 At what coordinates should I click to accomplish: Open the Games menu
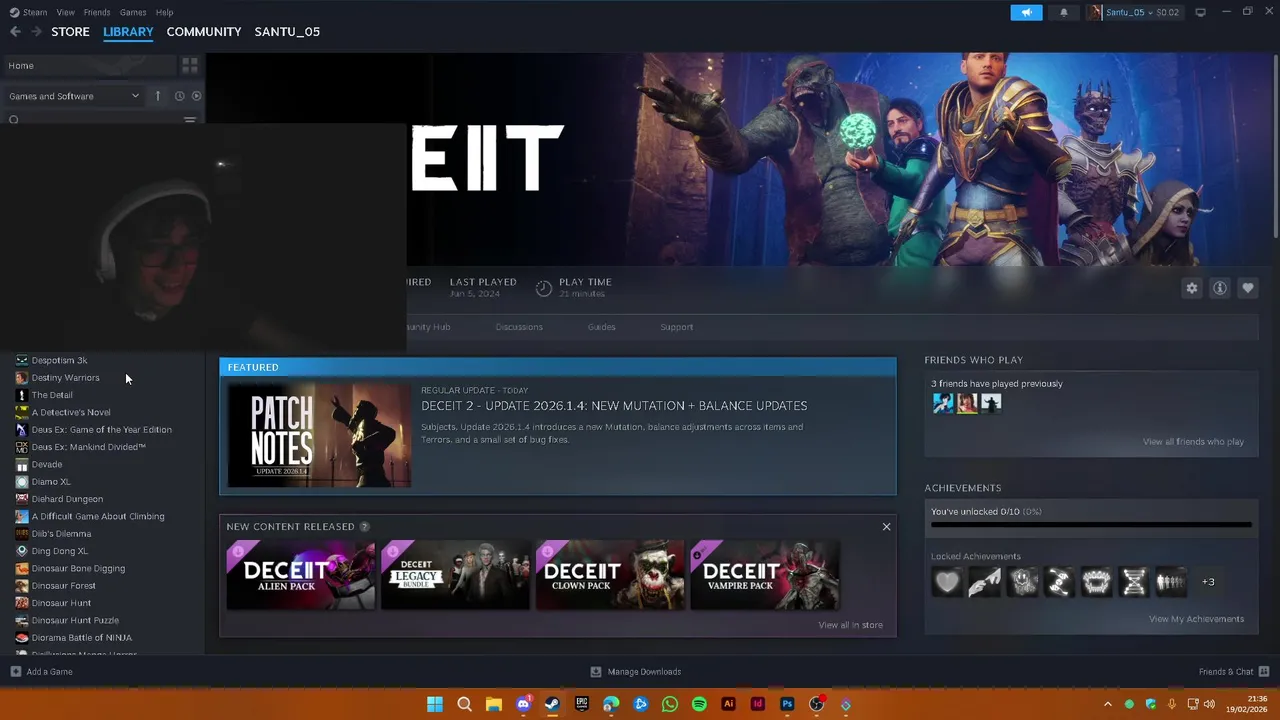pos(133,12)
